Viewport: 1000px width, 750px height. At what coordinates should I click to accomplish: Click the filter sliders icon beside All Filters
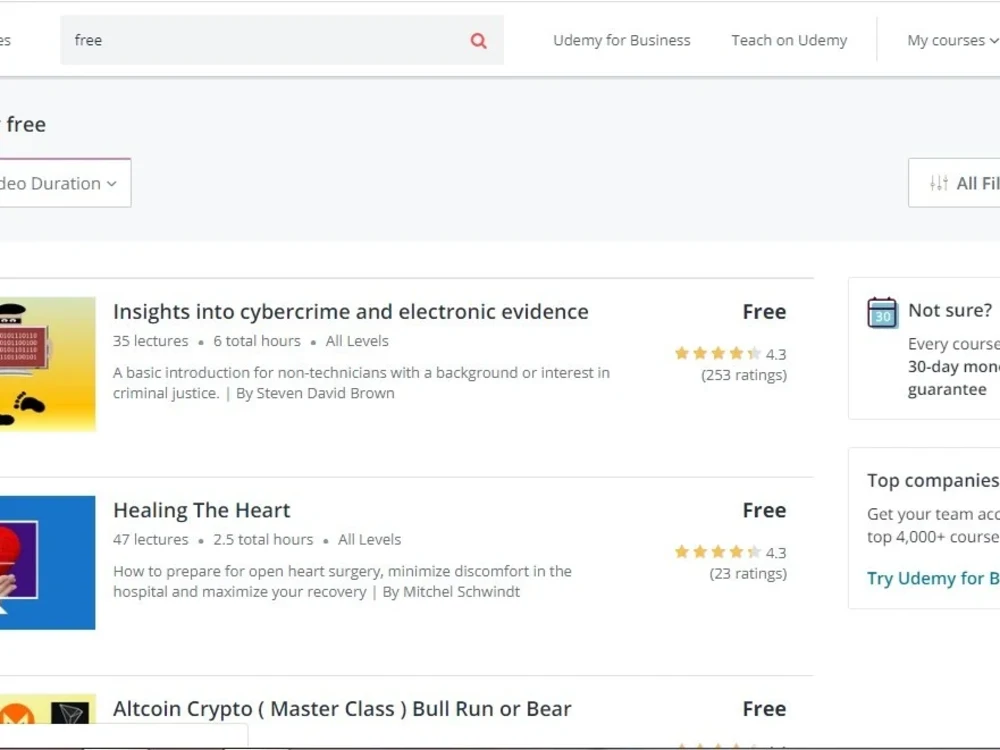(x=939, y=183)
